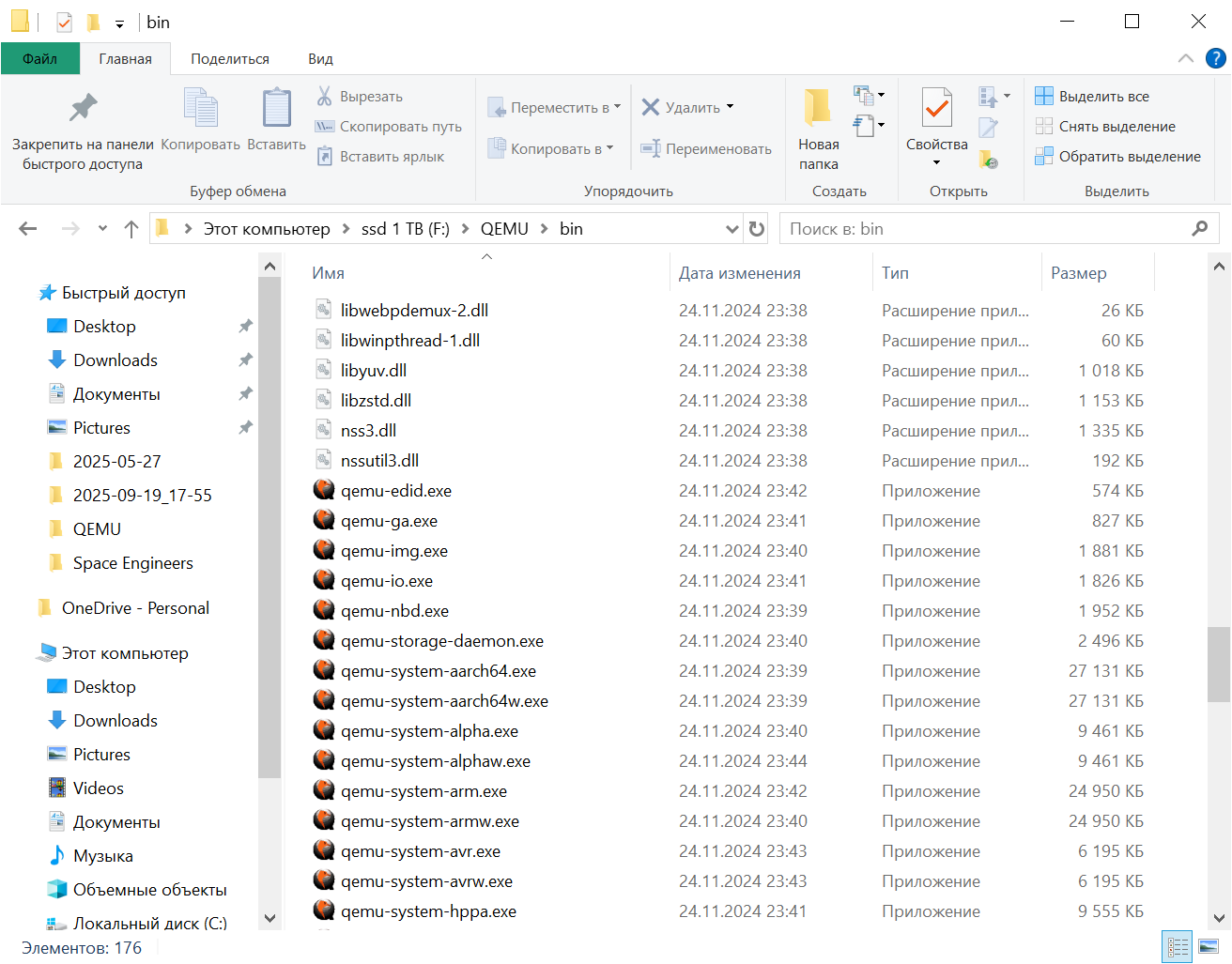This screenshot has width=1232, height=964.
Task: Click the Refresh icon by the address bar
Action: (x=757, y=229)
